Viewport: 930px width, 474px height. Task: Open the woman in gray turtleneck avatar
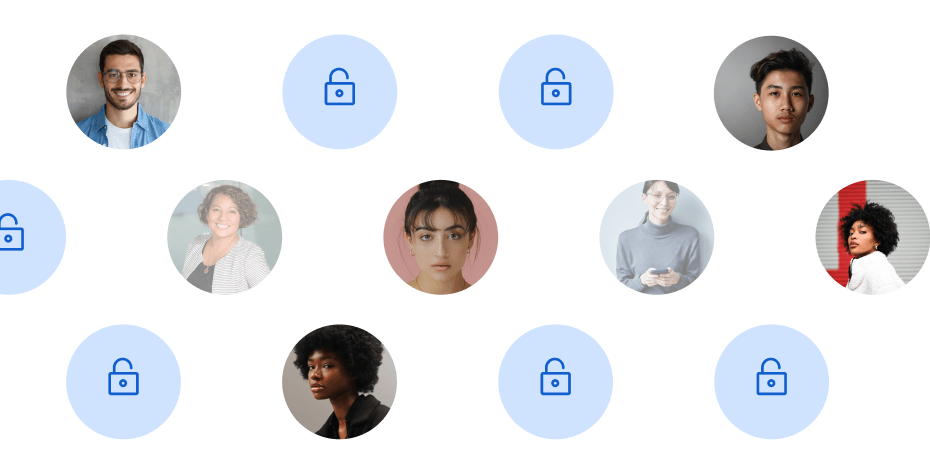(657, 237)
